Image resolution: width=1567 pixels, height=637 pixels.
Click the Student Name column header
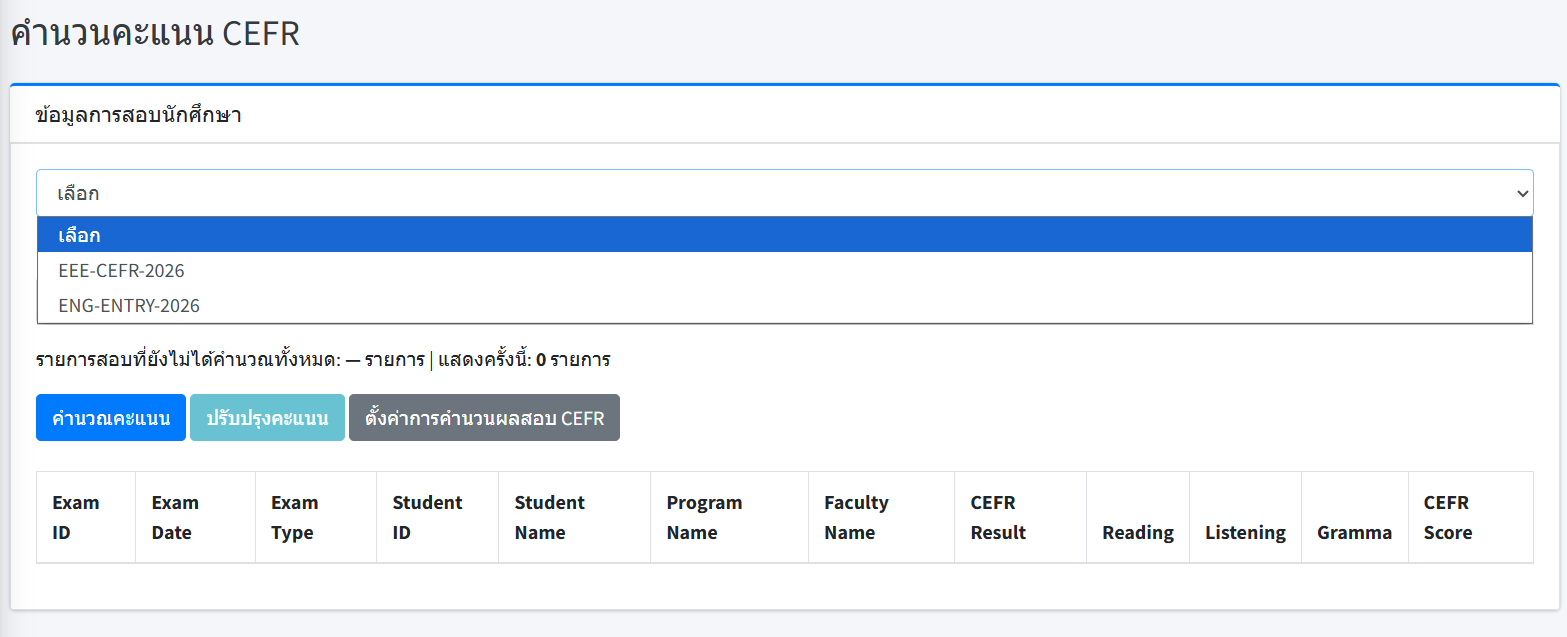[574, 517]
